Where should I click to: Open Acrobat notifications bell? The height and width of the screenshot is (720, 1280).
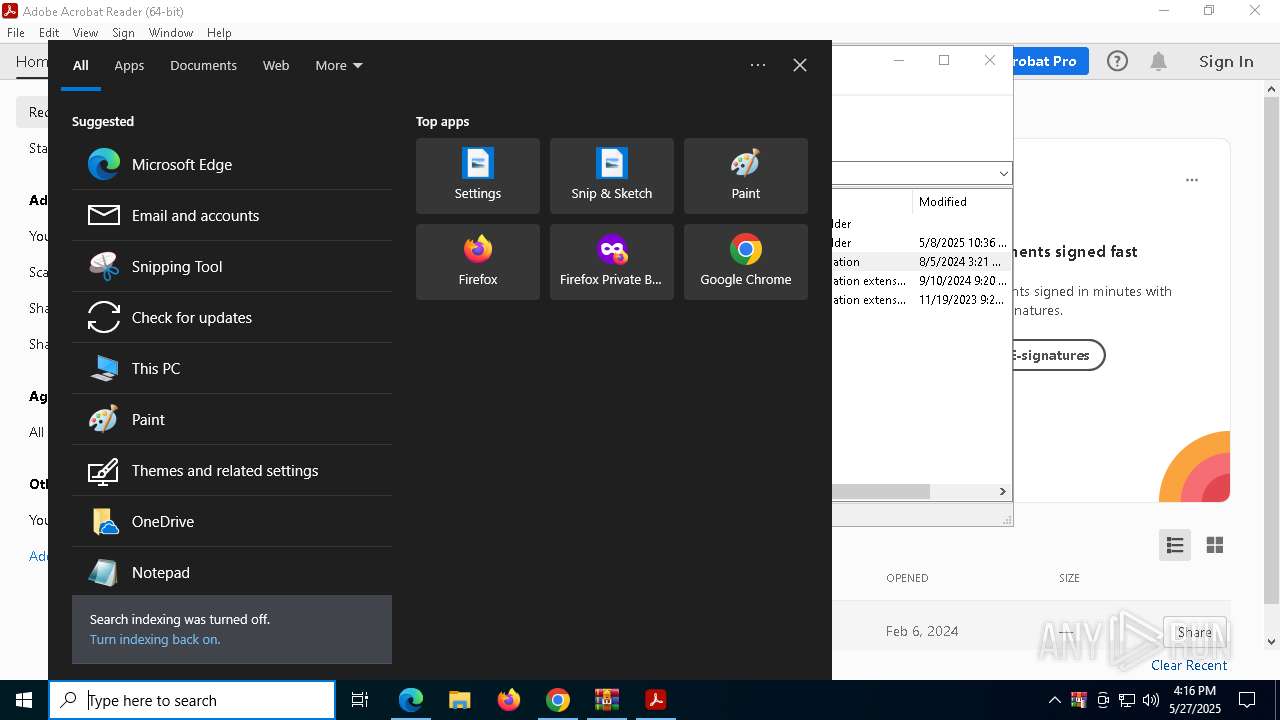click(1158, 61)
